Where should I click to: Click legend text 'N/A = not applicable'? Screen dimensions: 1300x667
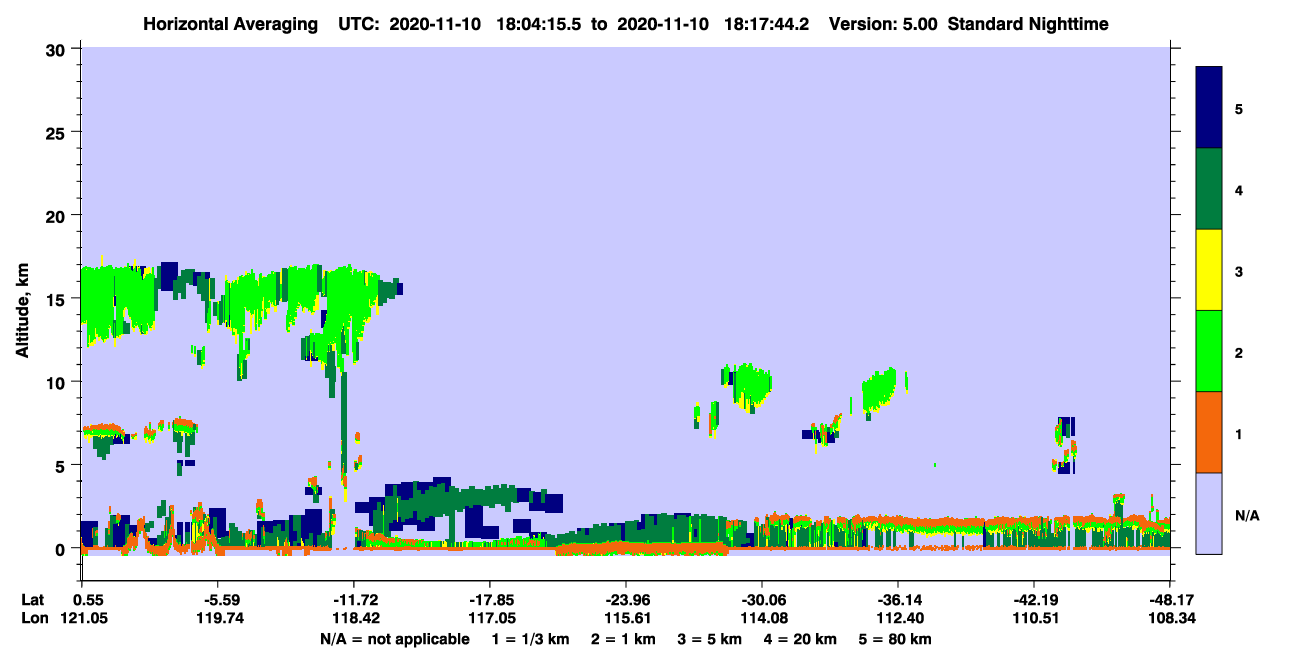[394, 639]
